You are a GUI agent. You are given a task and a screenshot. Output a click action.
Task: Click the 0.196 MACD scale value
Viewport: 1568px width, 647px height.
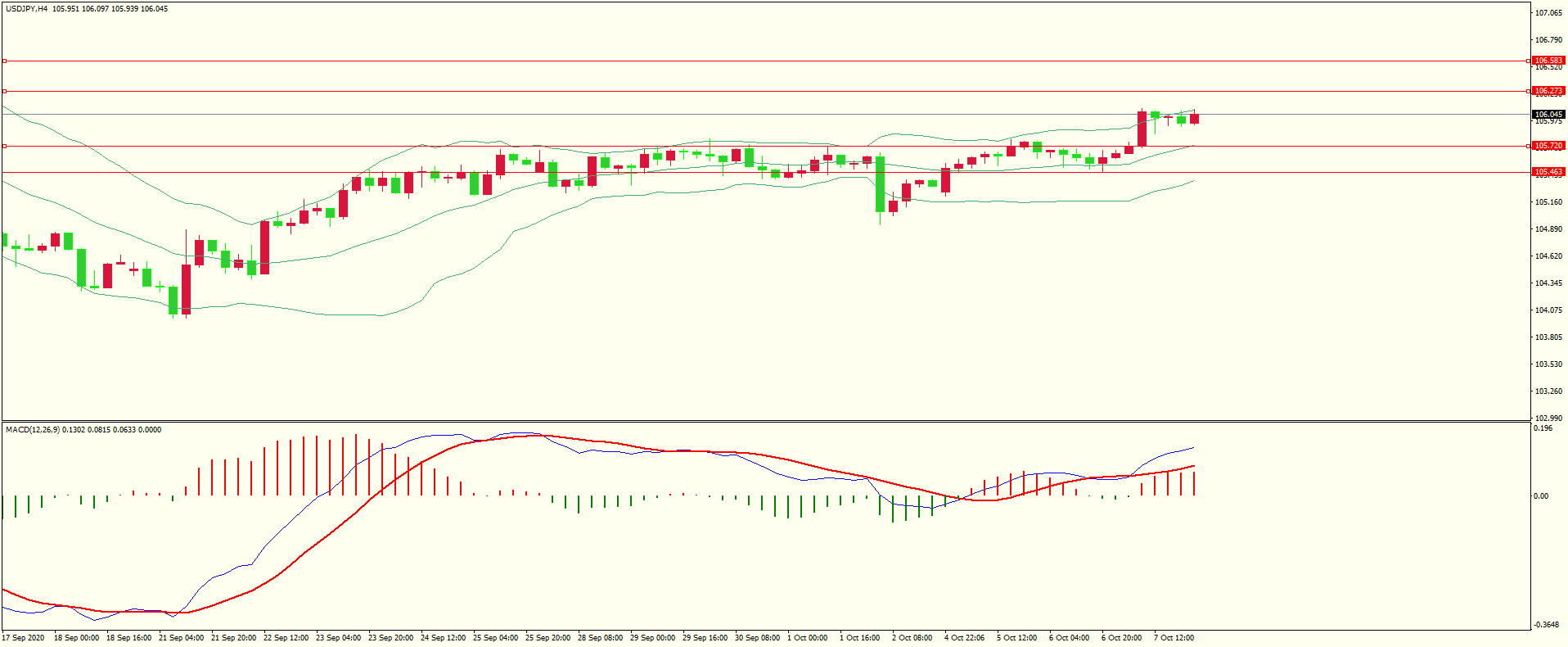[x=1543, y=428]
